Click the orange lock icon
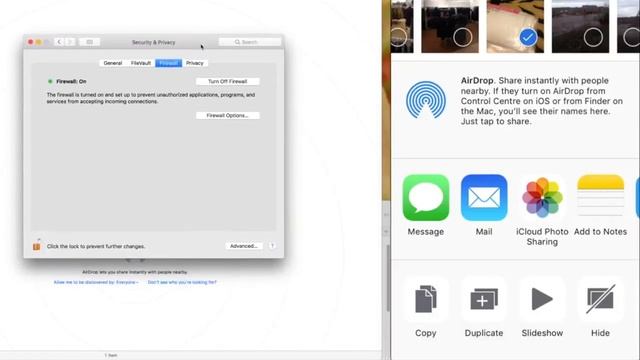 [36, 246]
